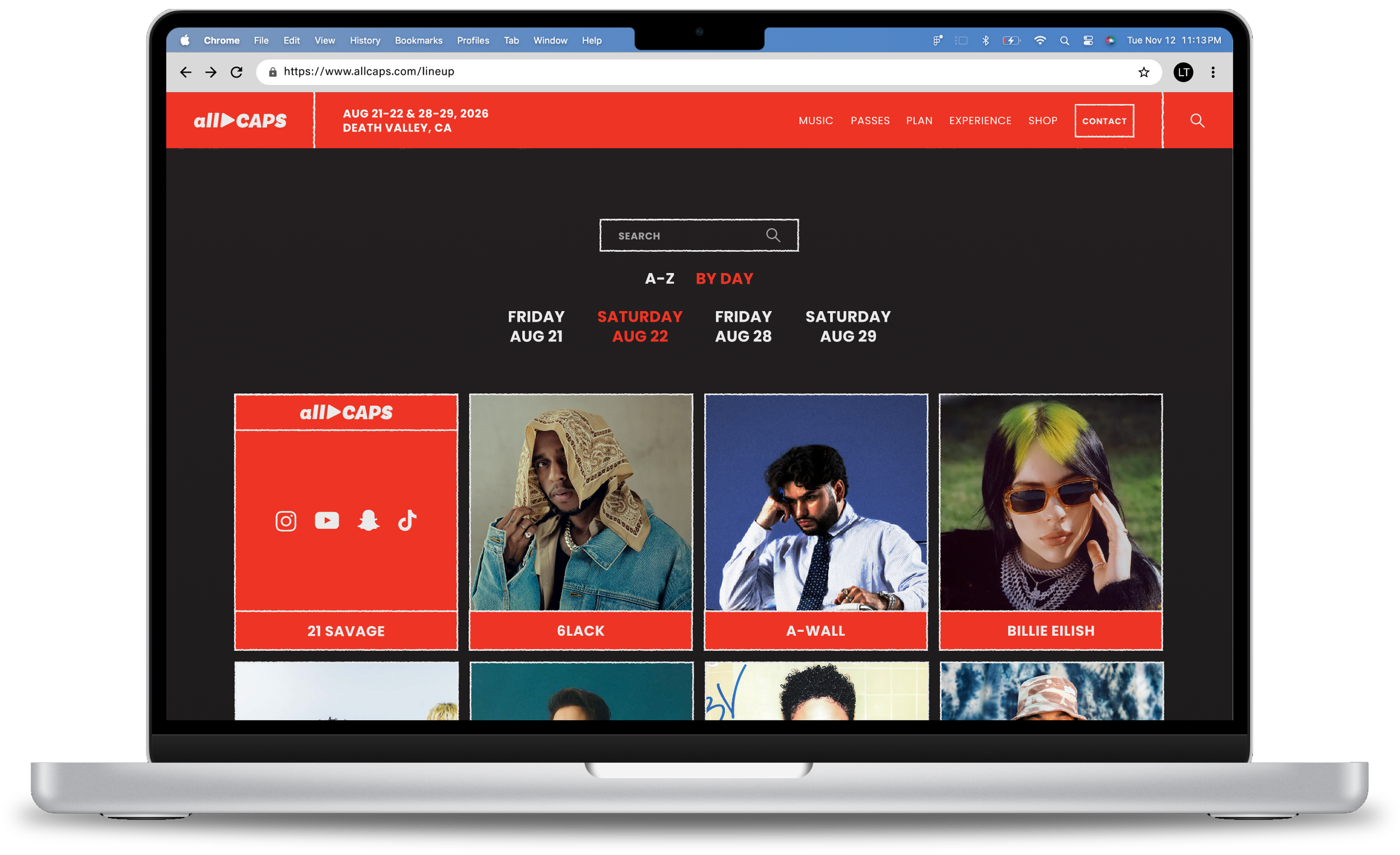
Task: Open the Snapchat social icon
Action: click(x=368, y=520)
